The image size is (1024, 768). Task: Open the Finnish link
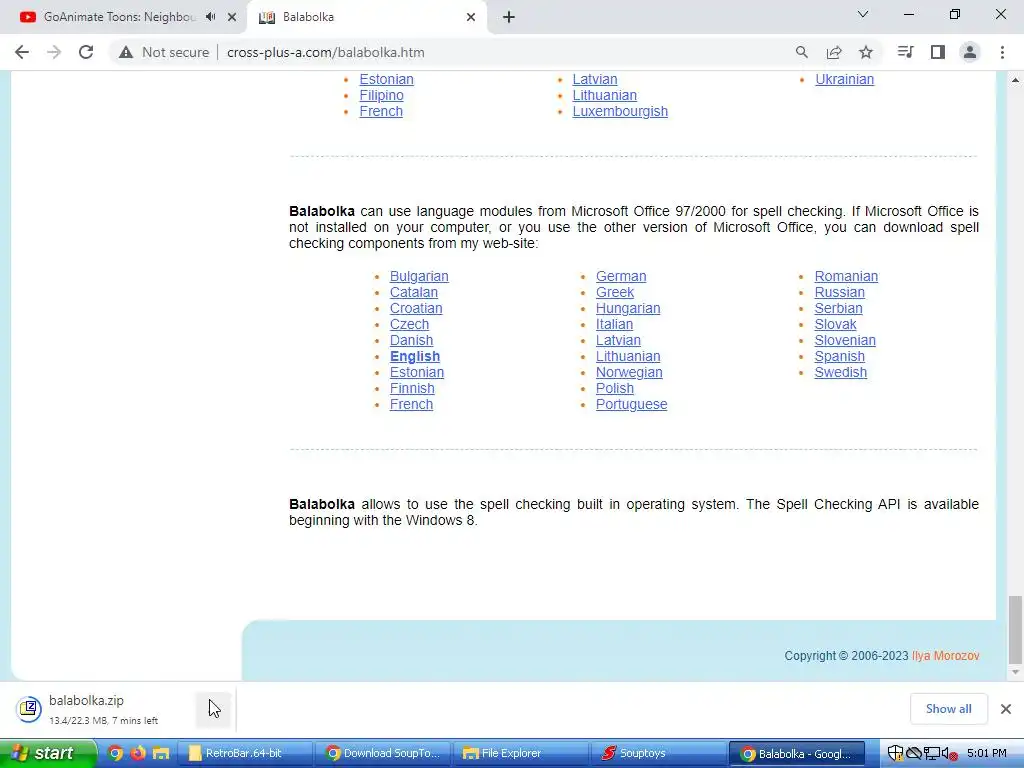click(x=412, y=389)
